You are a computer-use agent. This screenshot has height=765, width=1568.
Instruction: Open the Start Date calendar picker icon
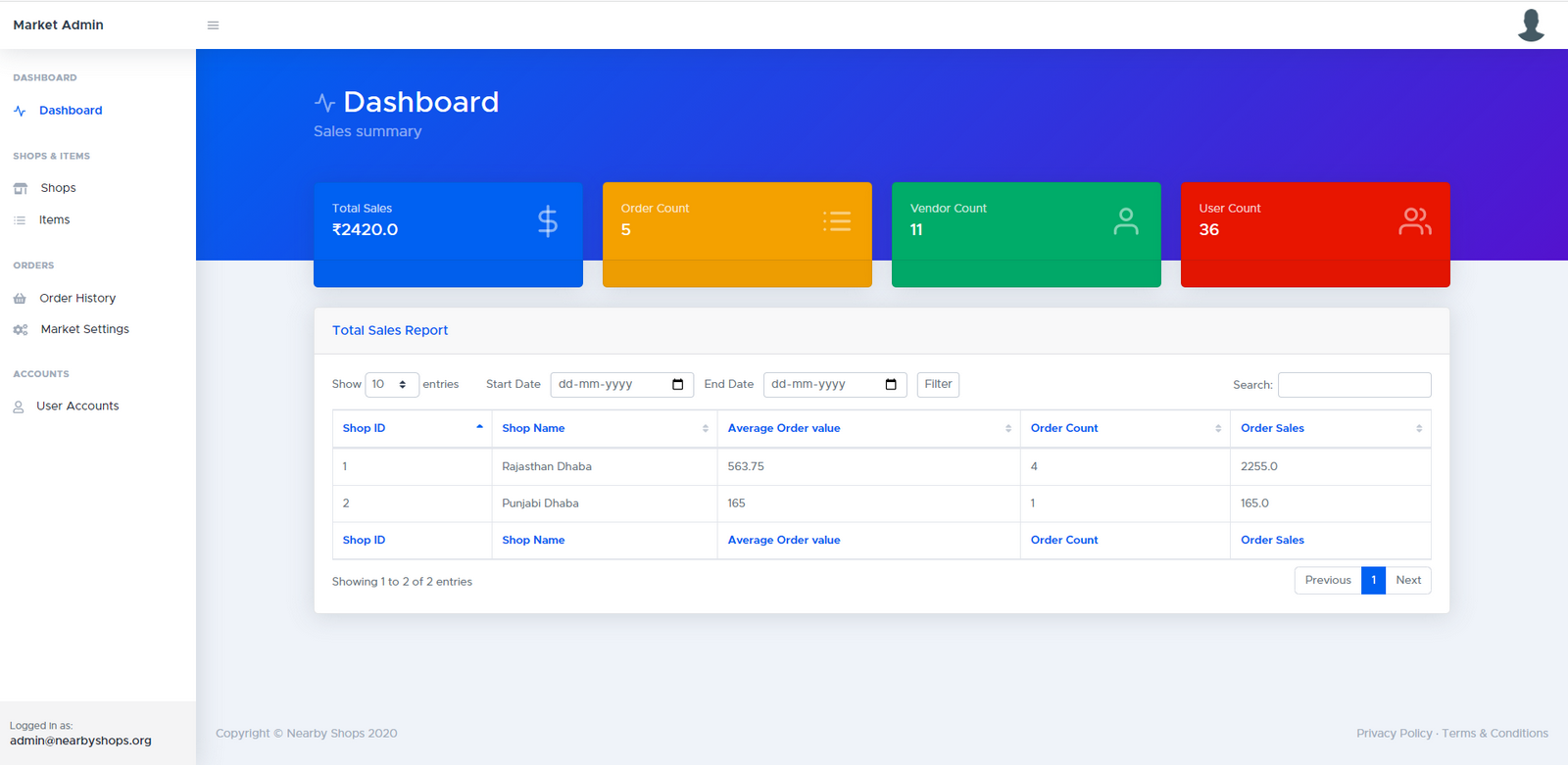point(677,385)
